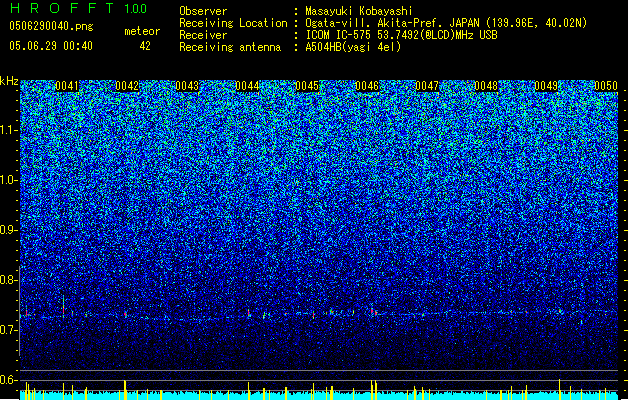
Task: Click the 'Receiving Location' field label
Action: pos(233,23)
